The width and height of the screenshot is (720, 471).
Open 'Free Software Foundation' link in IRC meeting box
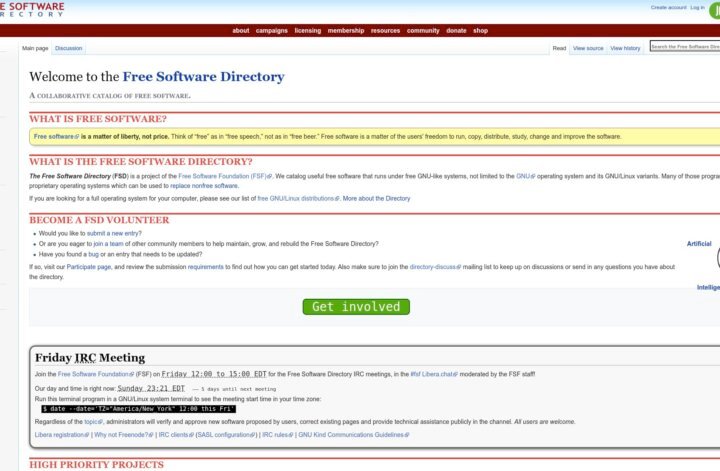point(96,374)
